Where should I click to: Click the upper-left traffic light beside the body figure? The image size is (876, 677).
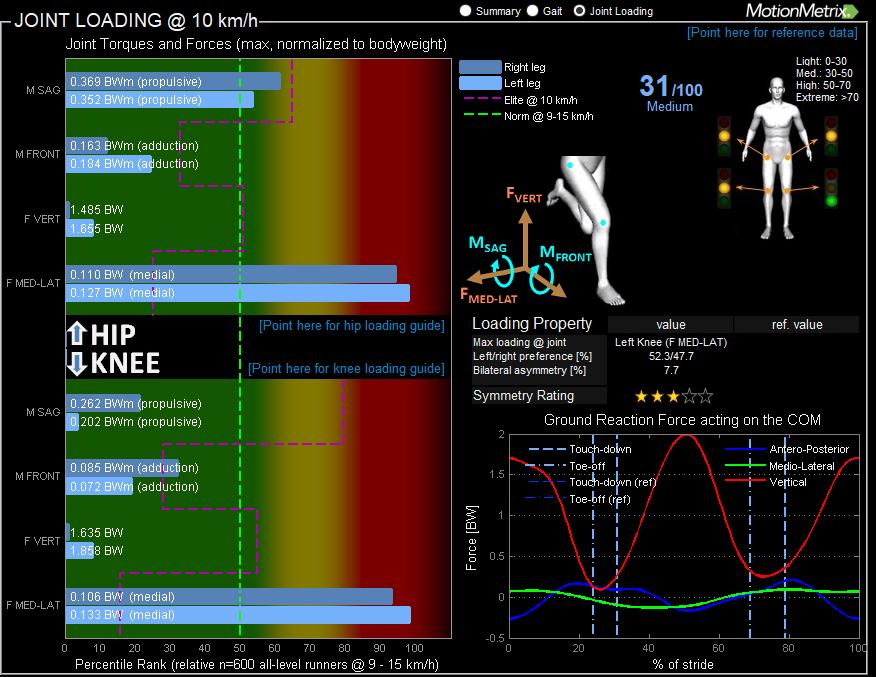tap(724, 136)
